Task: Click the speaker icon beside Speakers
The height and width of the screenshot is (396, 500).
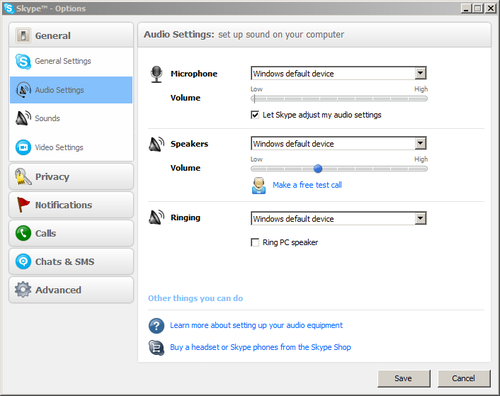Action: [x=156, y=144]
